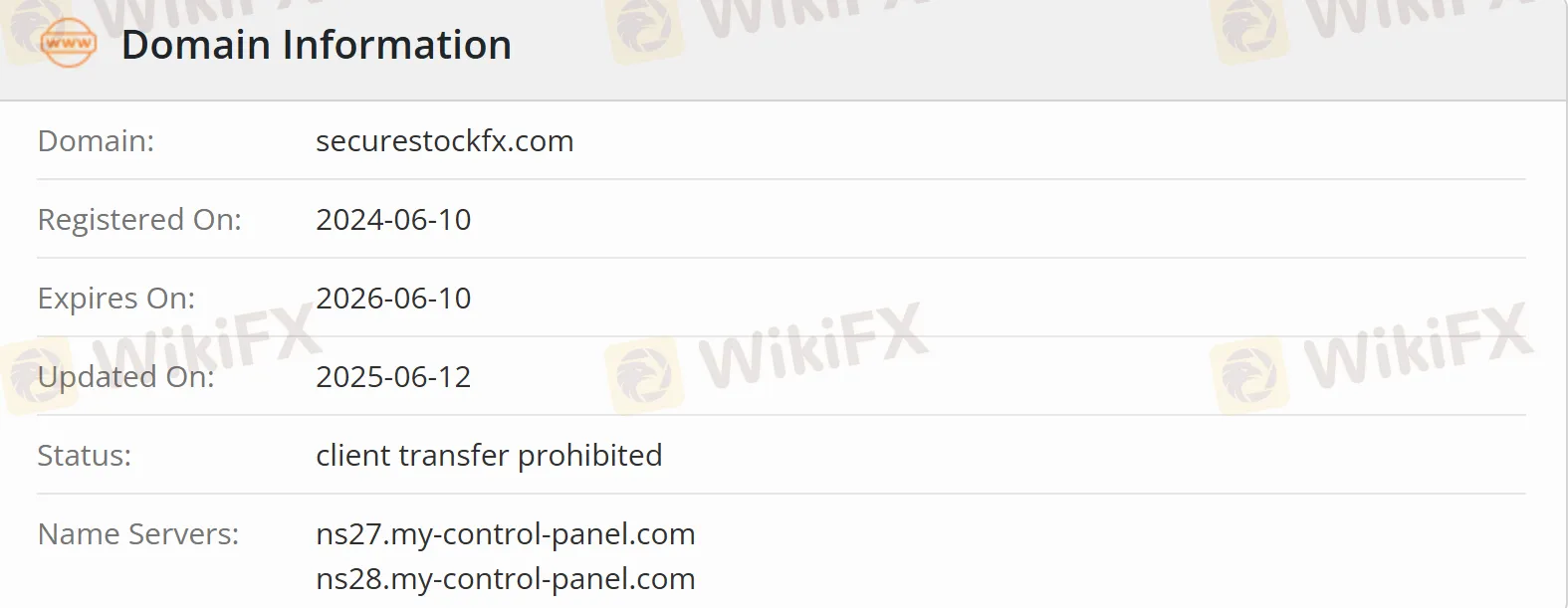Click the Status field label
Screen dimensions: 1568x608
(x=85, y=456)
